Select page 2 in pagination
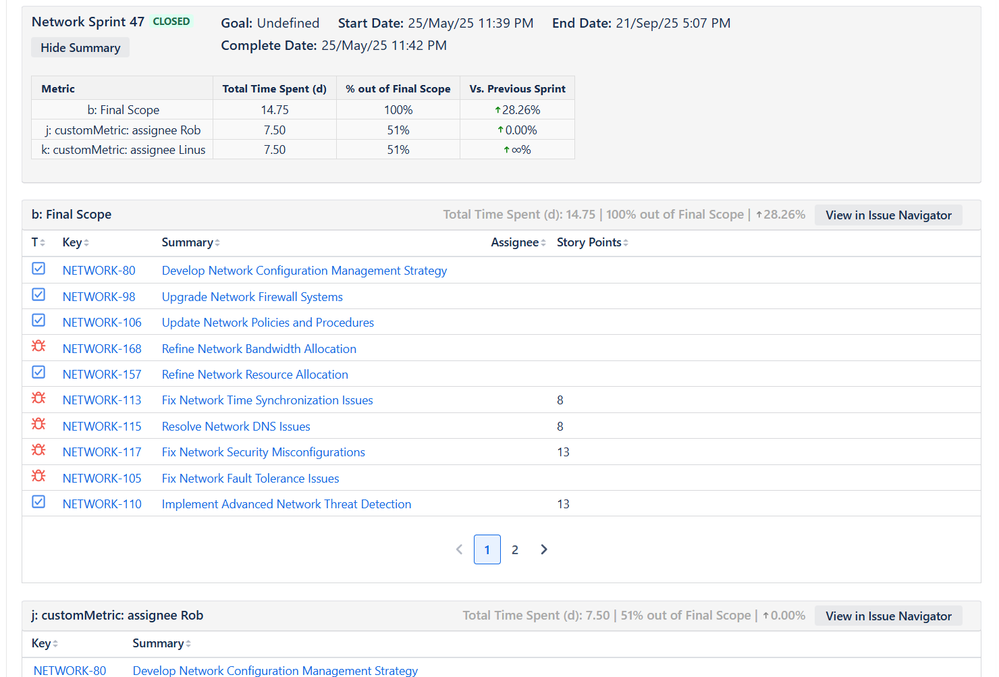 [515, 550]
